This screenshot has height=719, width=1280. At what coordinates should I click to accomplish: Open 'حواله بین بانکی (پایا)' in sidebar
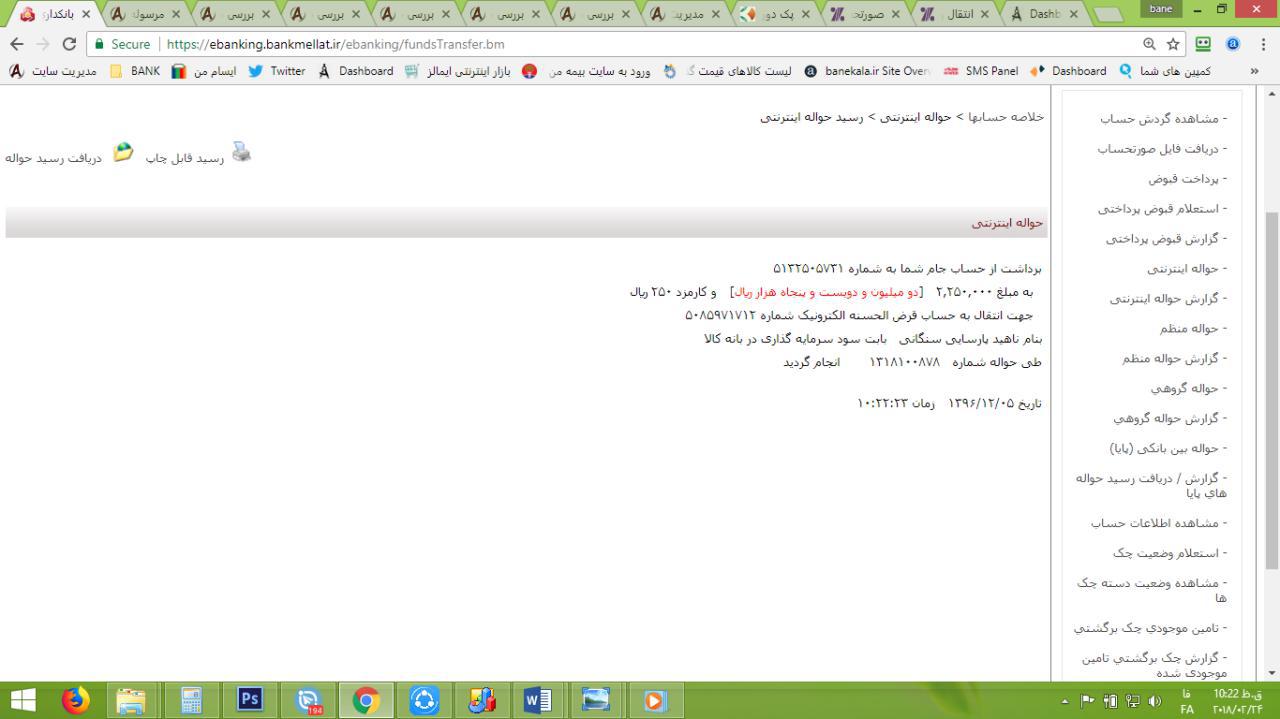coord(1169,448)
